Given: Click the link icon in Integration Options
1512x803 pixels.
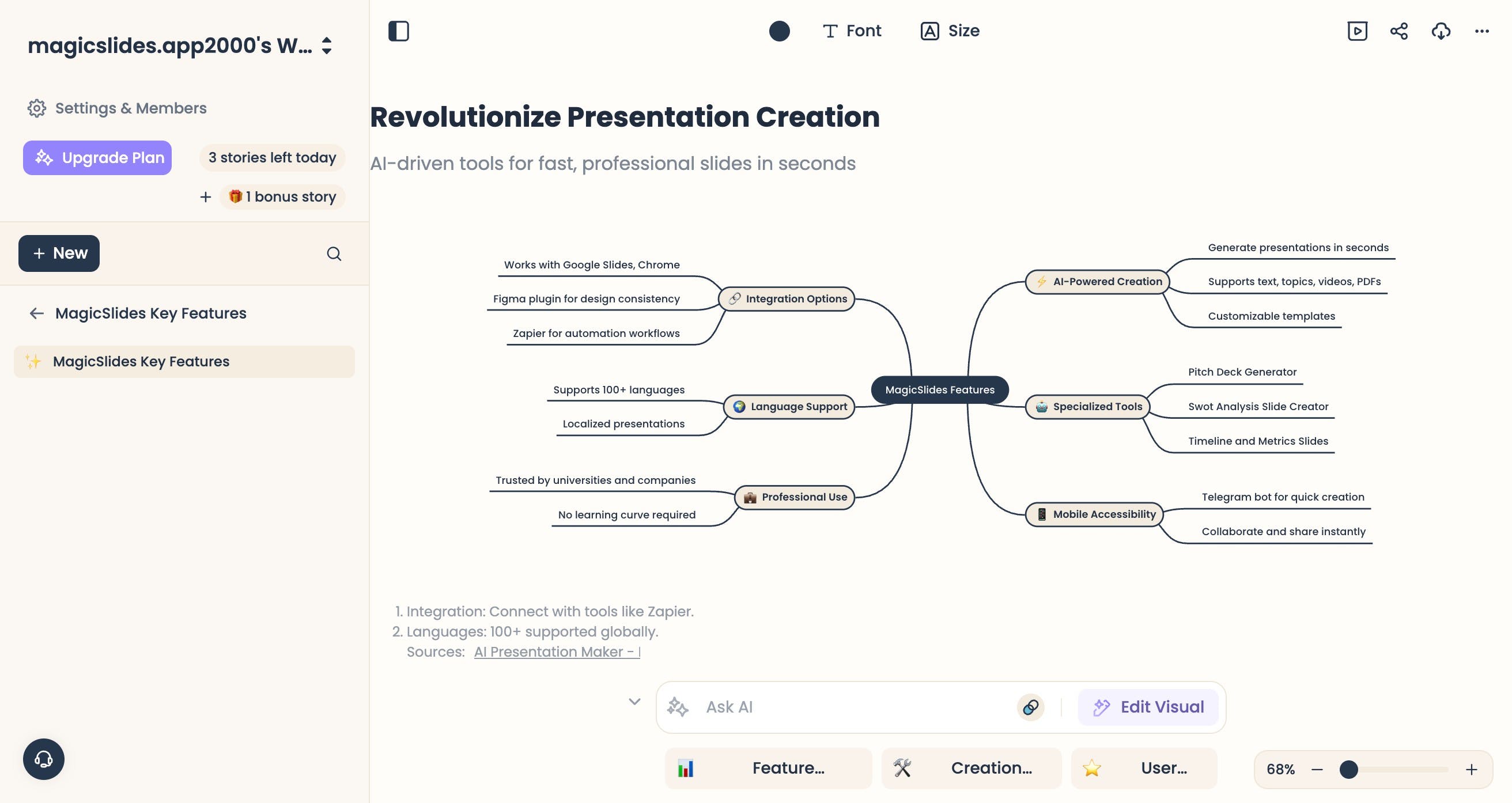Looking at the screenshot, I should tap(734, 298).
